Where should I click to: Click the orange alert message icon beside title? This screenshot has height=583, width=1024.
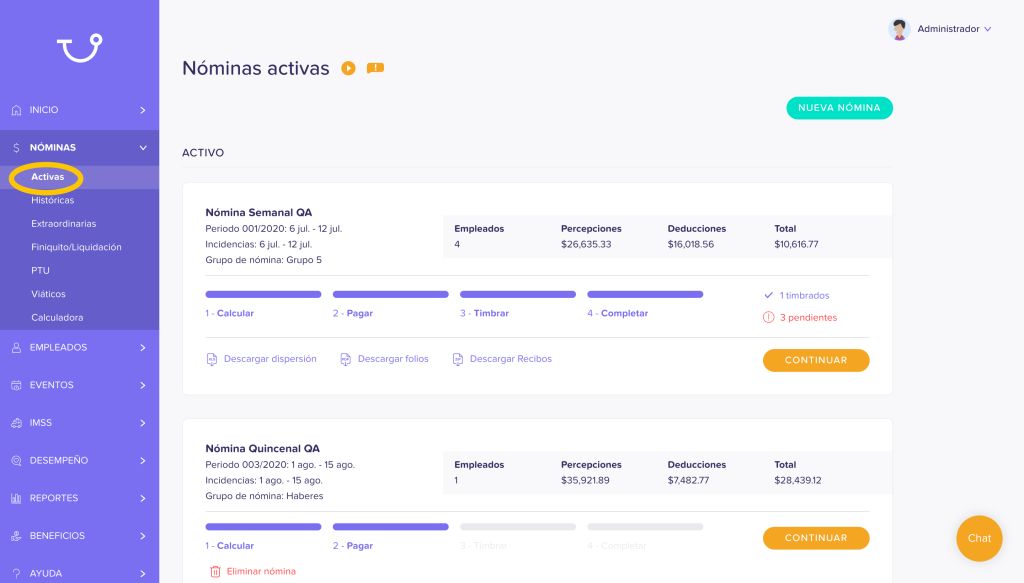(x=375, y=69)
